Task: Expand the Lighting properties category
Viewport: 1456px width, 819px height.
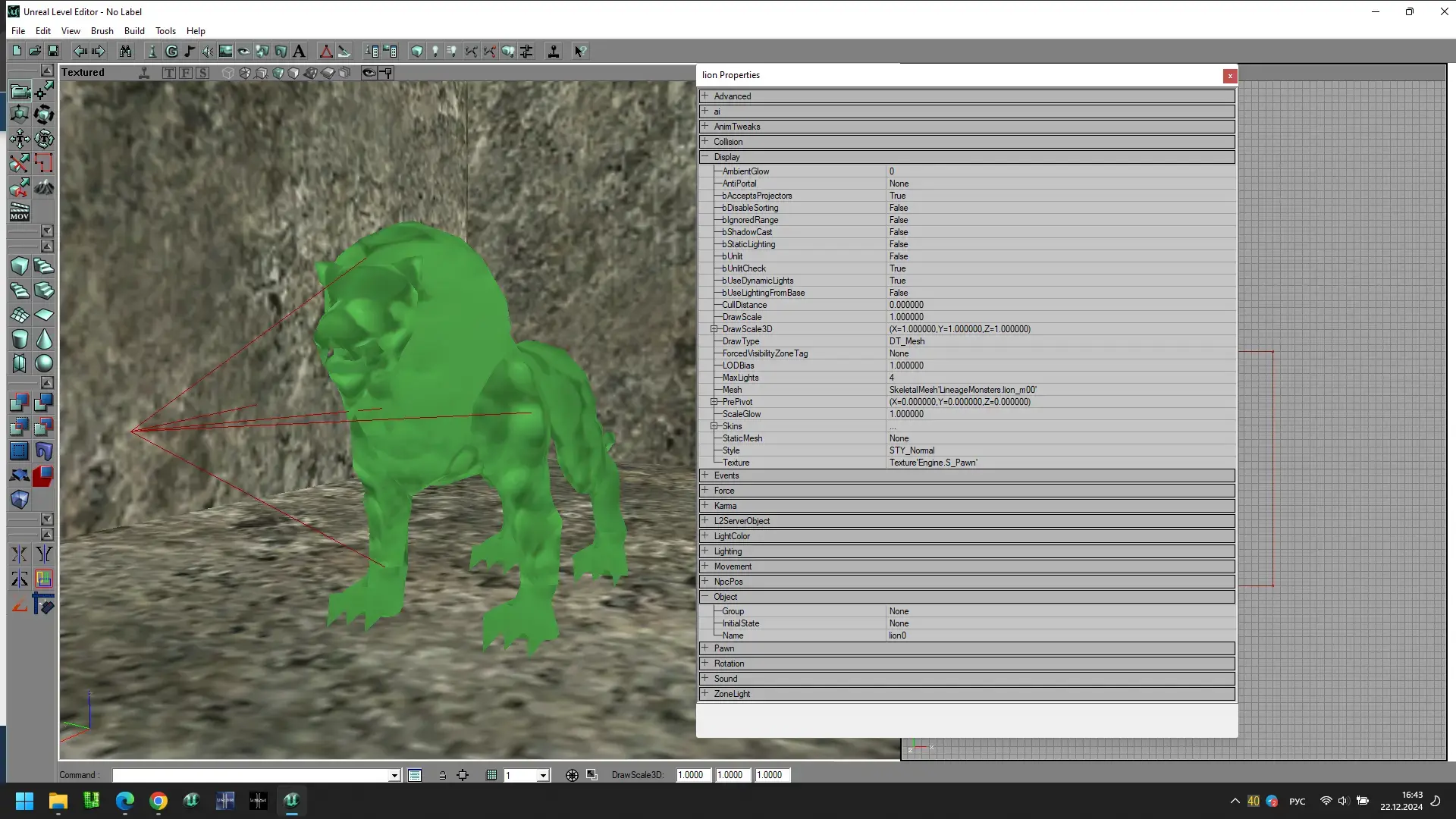Action: pyautogui.click(x=704, y=551)
